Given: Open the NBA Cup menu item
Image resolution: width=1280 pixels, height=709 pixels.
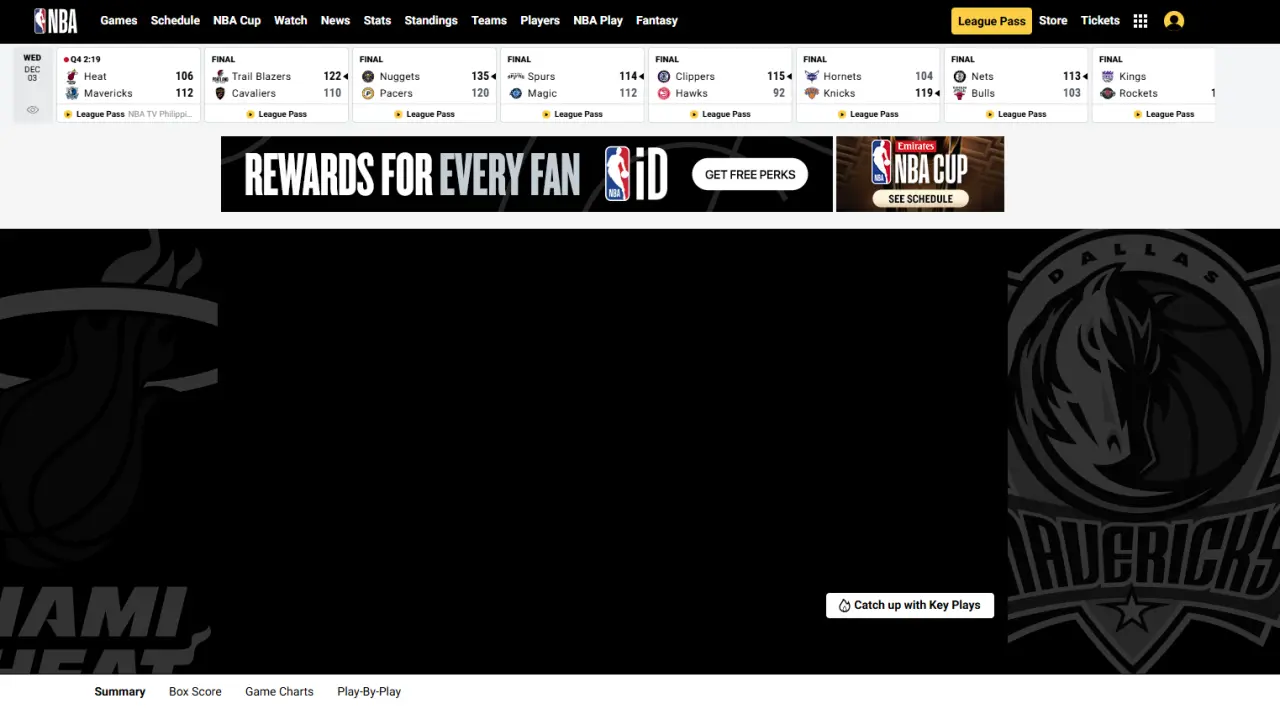Looking at the screenshot, I should click(x=237, y=21).
